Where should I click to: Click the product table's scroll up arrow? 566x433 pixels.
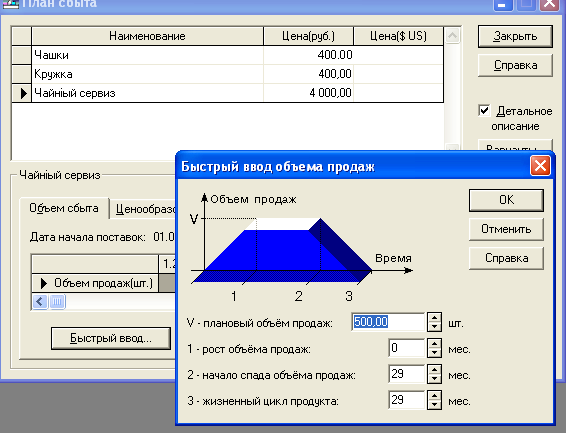coord(452,35)
